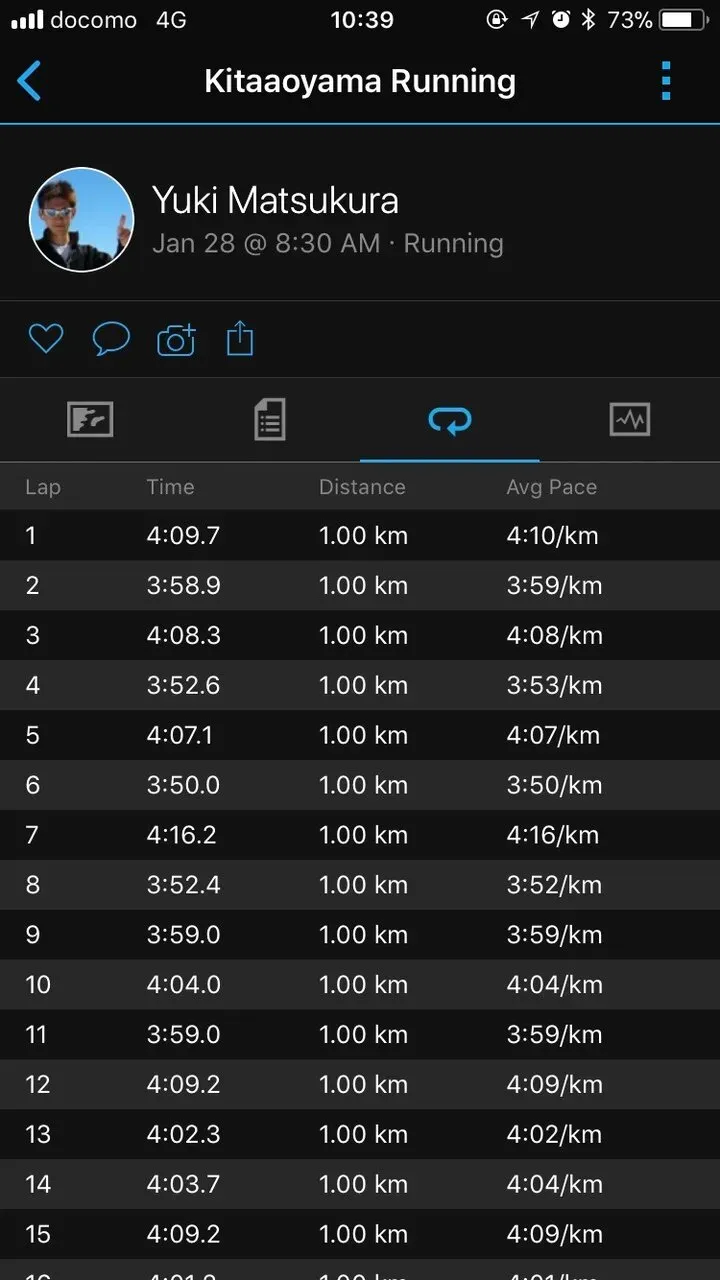Tap Yuki Matsukura profile photo
The height and width of the screenshot is (1280, 720).
point(81,220)
